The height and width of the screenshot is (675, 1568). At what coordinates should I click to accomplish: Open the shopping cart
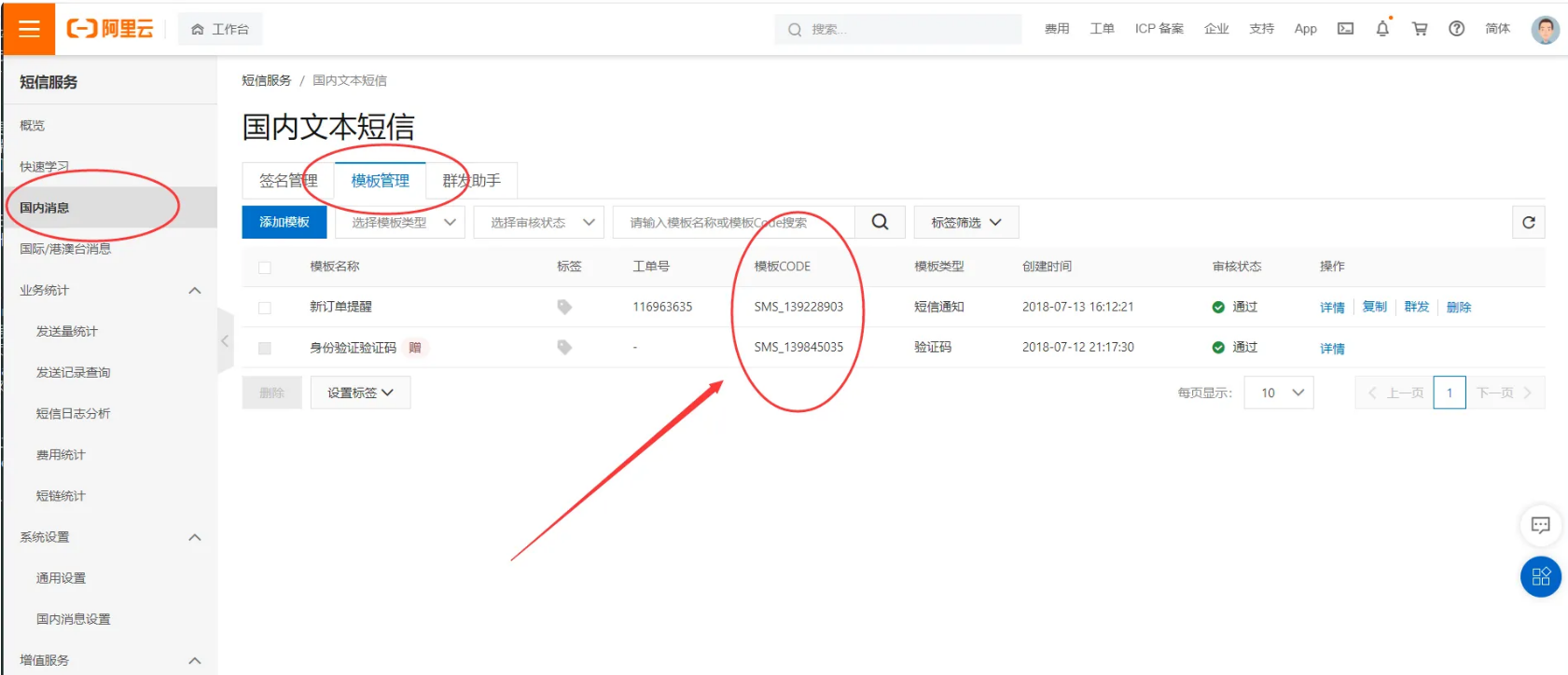[1420, 29]
